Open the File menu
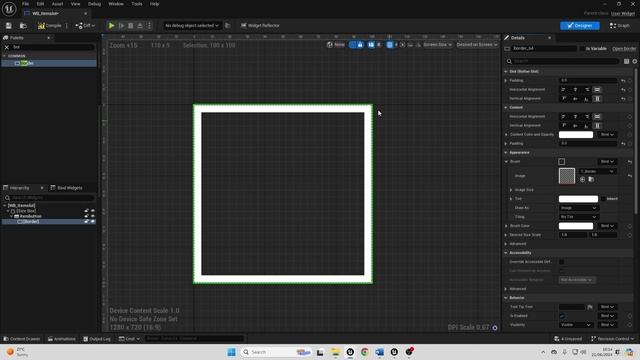640x360 pixels. tap(25, 4)
